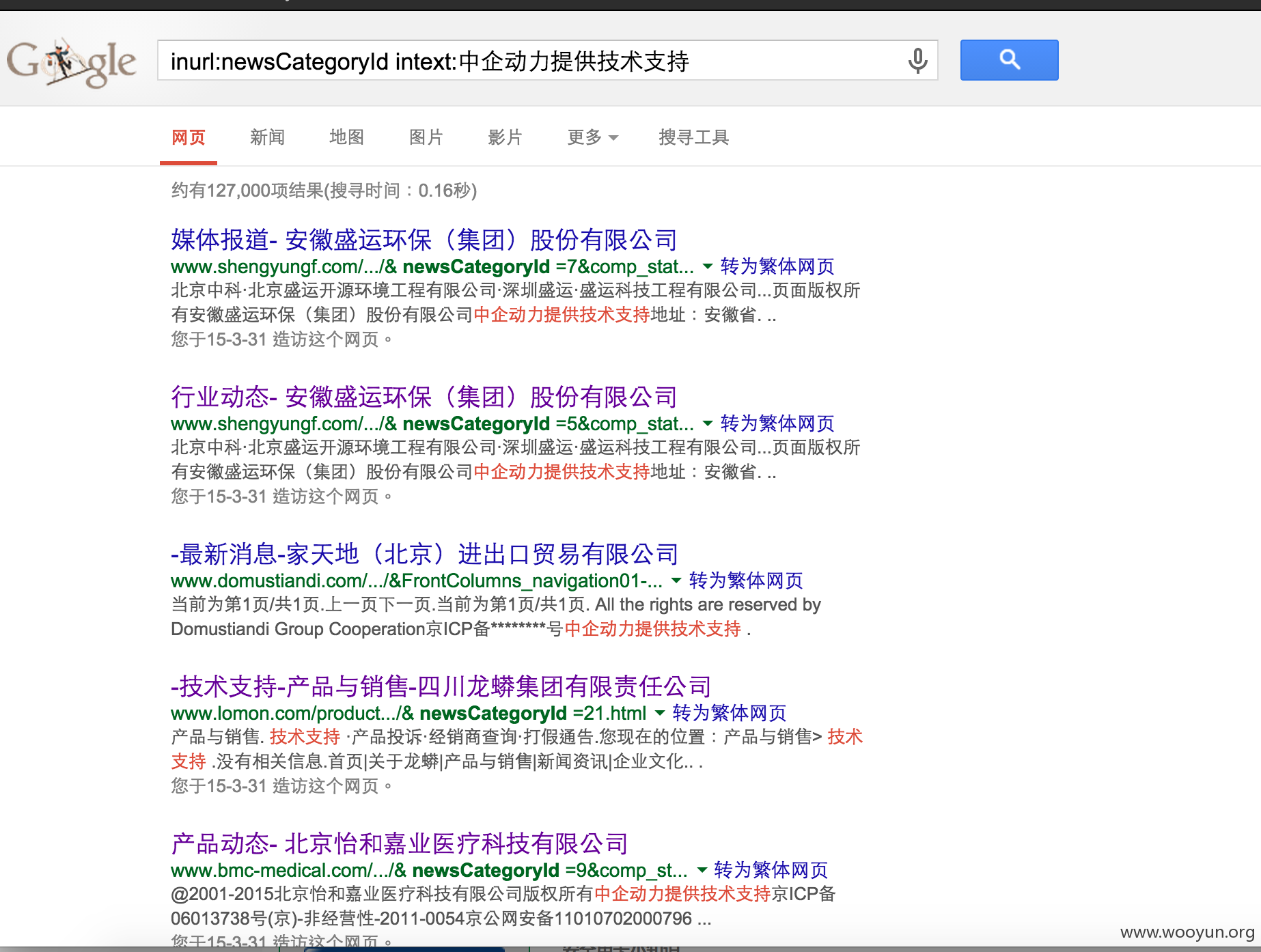Viewport: 1261px width, 952px height.
Task: Open the 搜寻工具 options
Action: point(693,137)
